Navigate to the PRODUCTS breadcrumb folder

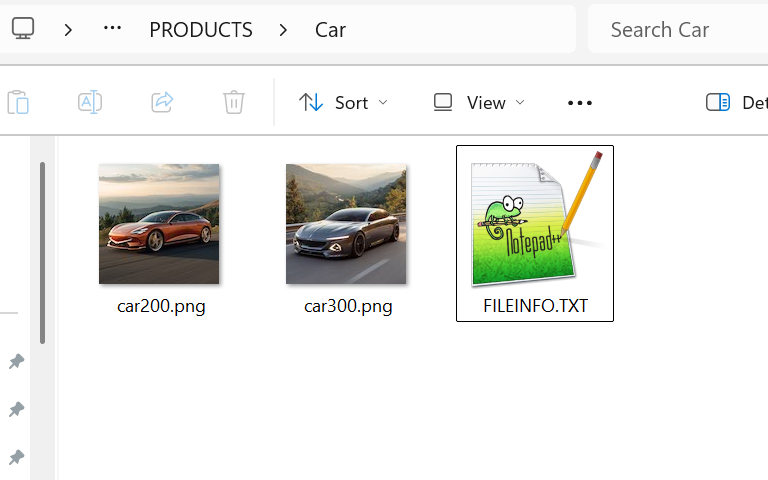point(201,30)
